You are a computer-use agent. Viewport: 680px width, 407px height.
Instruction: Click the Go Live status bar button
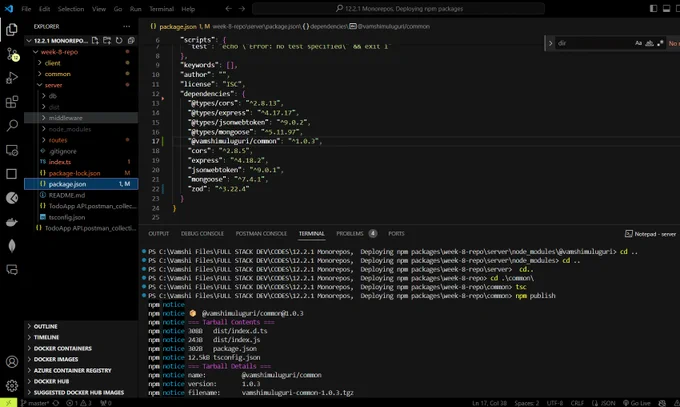[x=637, y=403]
